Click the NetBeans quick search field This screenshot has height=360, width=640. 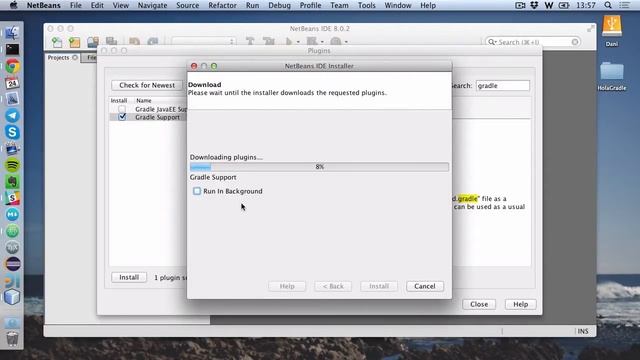tap(533, 42)
